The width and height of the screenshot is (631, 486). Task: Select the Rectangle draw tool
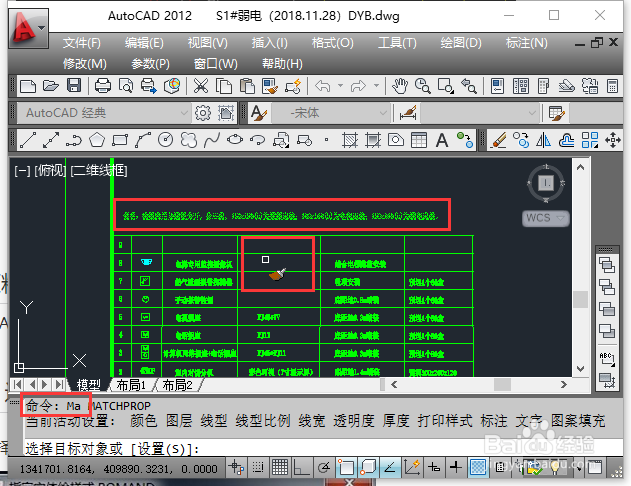coord(120,140)
